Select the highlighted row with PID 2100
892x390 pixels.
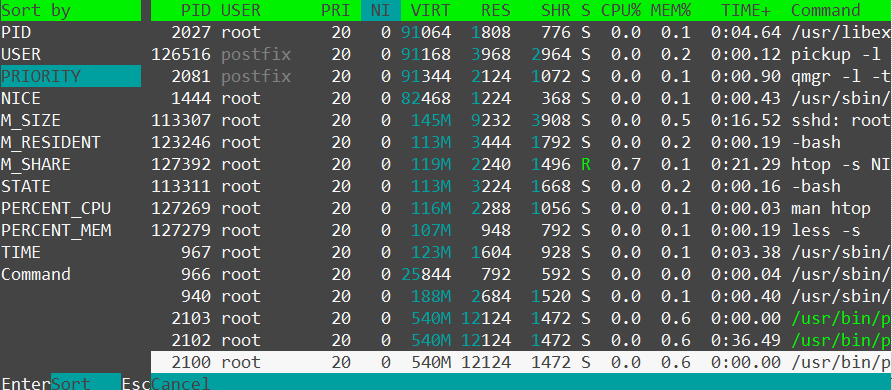point(521,362)
